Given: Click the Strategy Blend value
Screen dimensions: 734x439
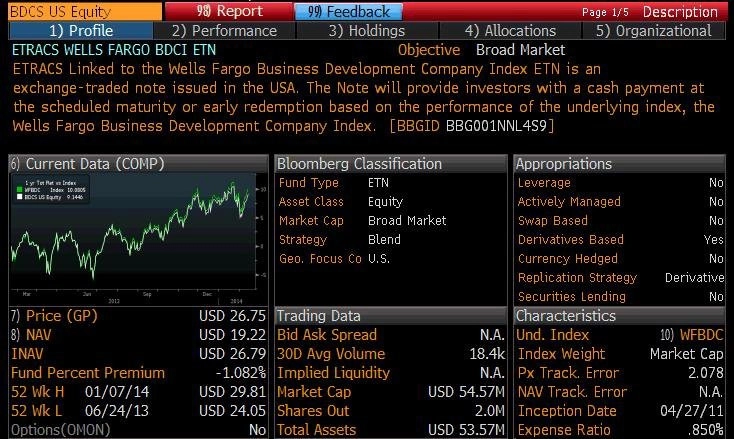Looking at the screenshot, I should tap(384, 240).
